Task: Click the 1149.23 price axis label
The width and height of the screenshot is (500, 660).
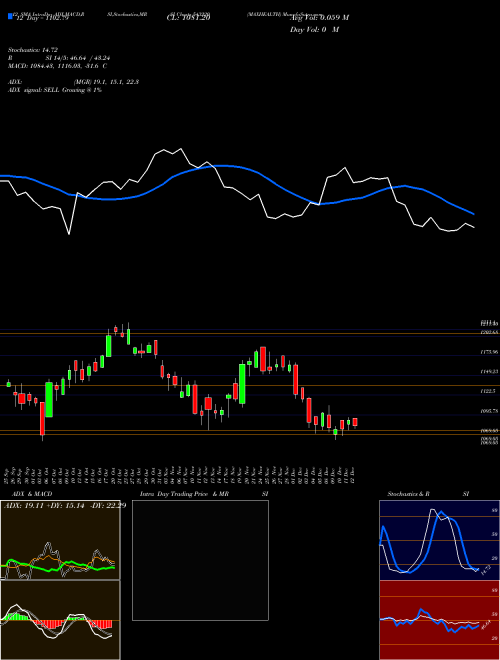Action: [489, 372]
